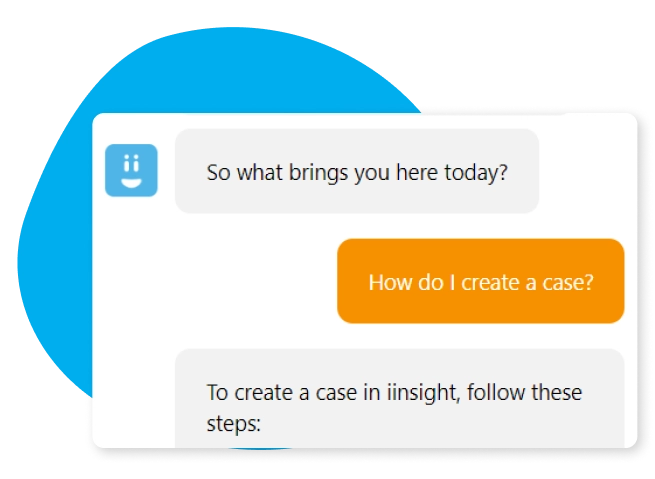
Task: Click white space right of the greeting bubble
Action: click(585, 171)
